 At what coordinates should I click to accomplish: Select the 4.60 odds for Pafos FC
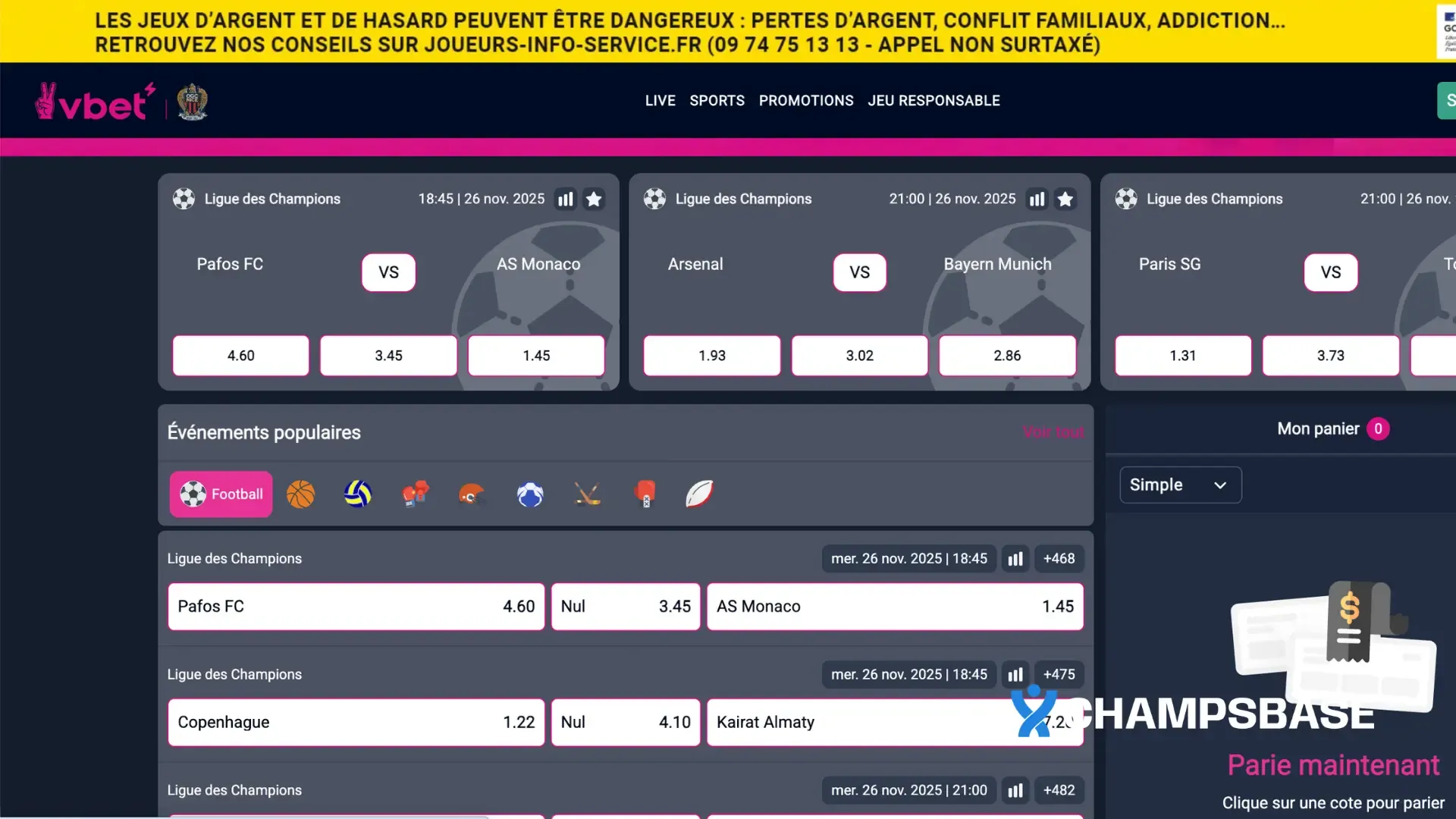point(240,355)
